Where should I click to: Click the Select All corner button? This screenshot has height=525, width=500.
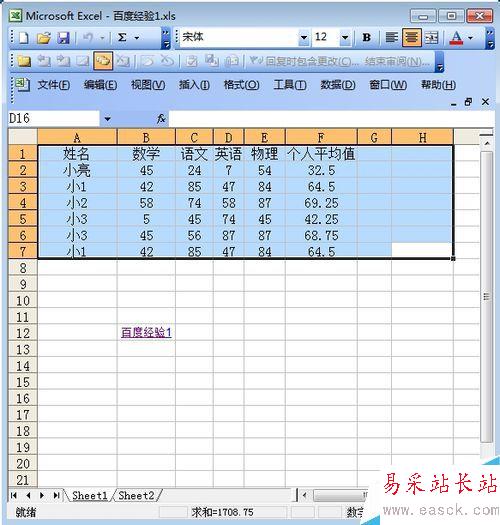[23, 137]
